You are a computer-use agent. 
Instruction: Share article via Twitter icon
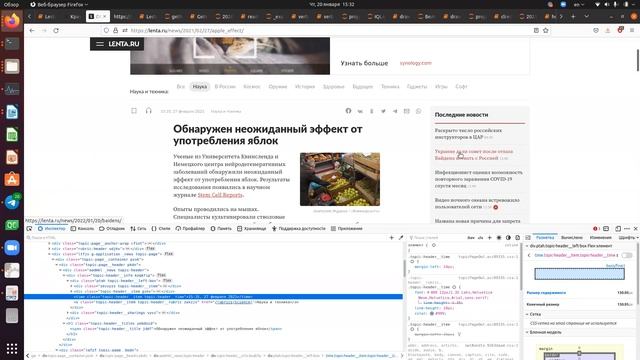click(x=383, y=111)
